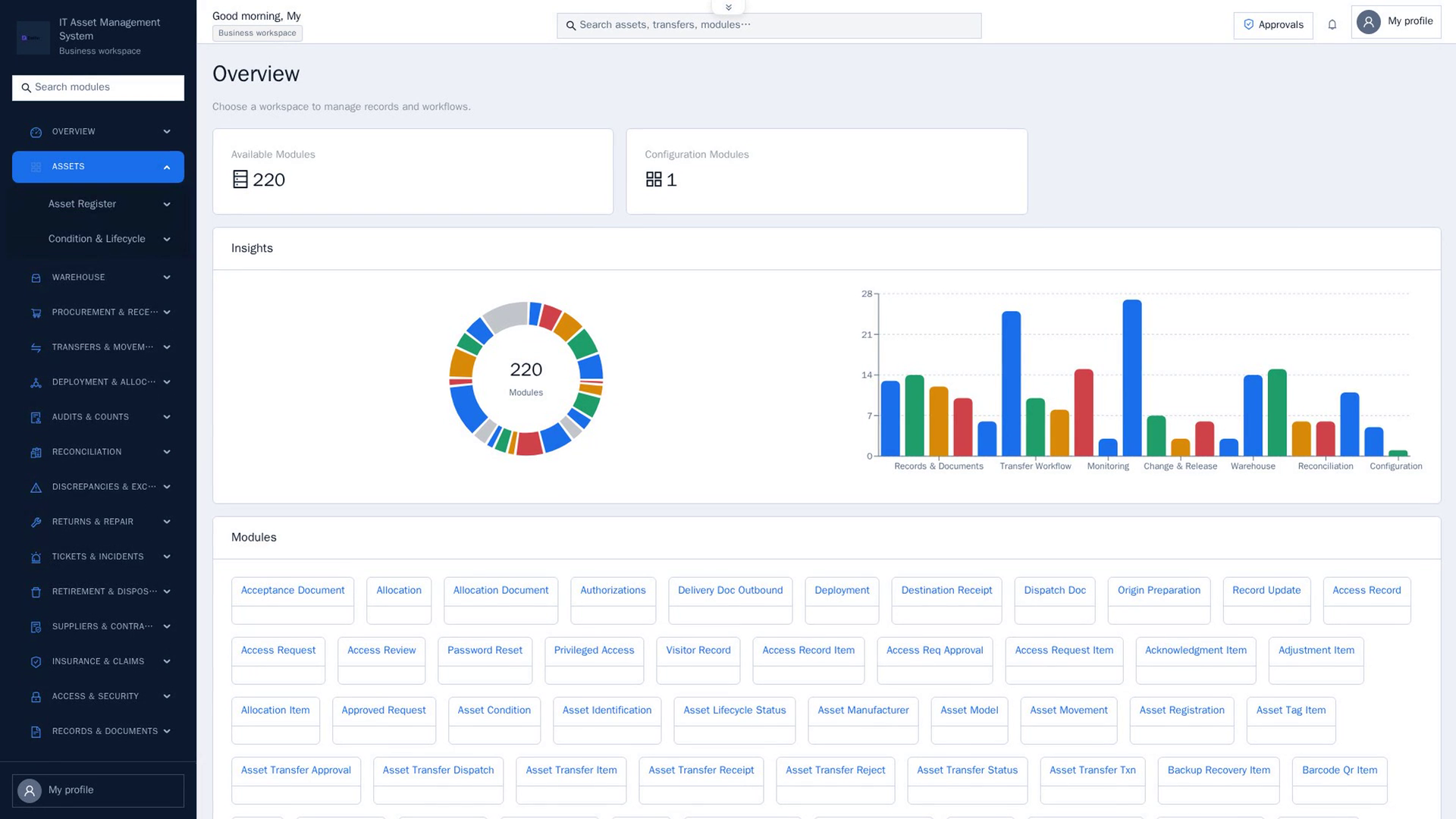Click the tallest blue Monitoring chart bar

click(x=1132, y=378)
